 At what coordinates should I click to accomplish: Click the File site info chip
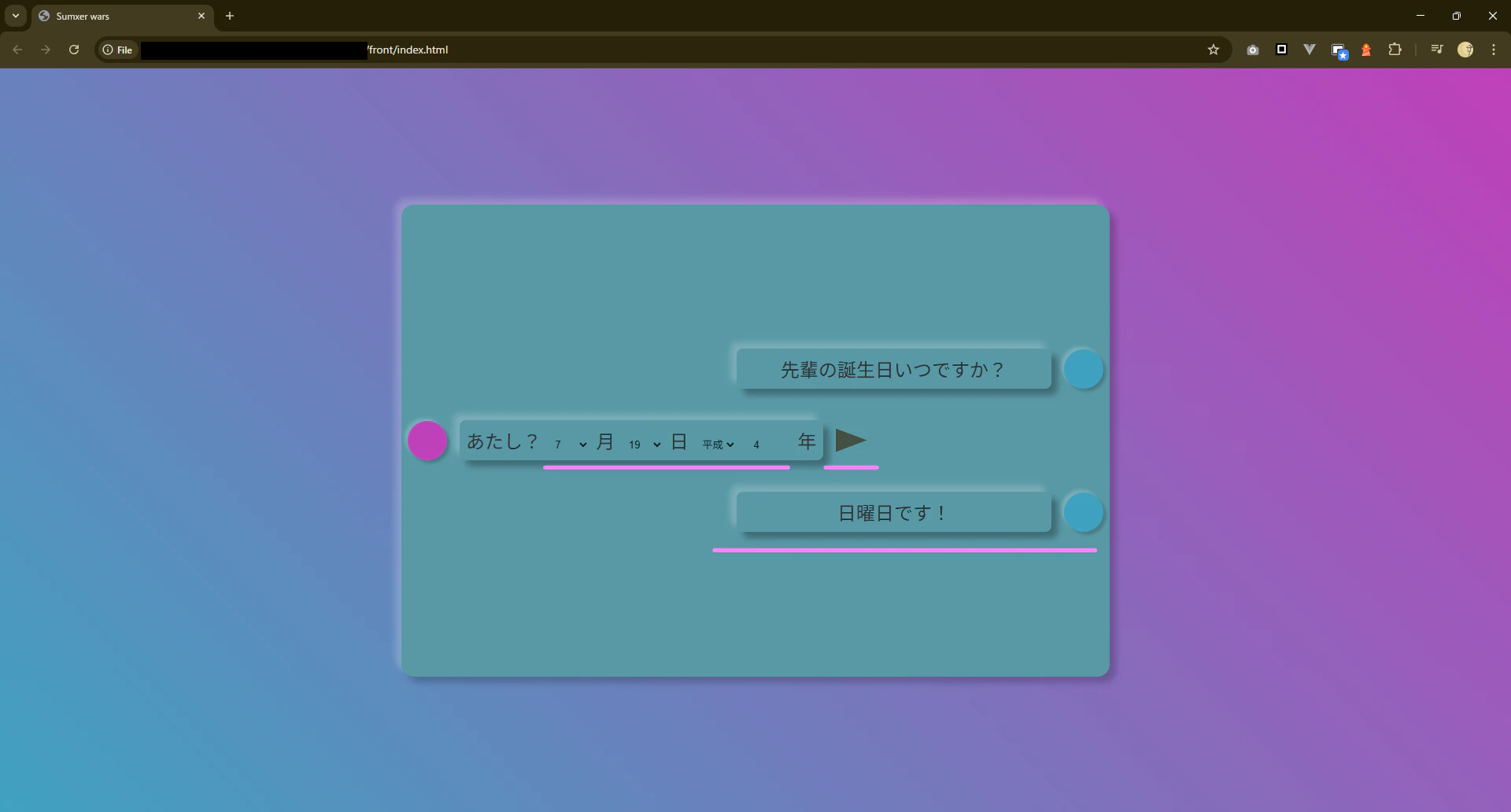pos(118,50)
